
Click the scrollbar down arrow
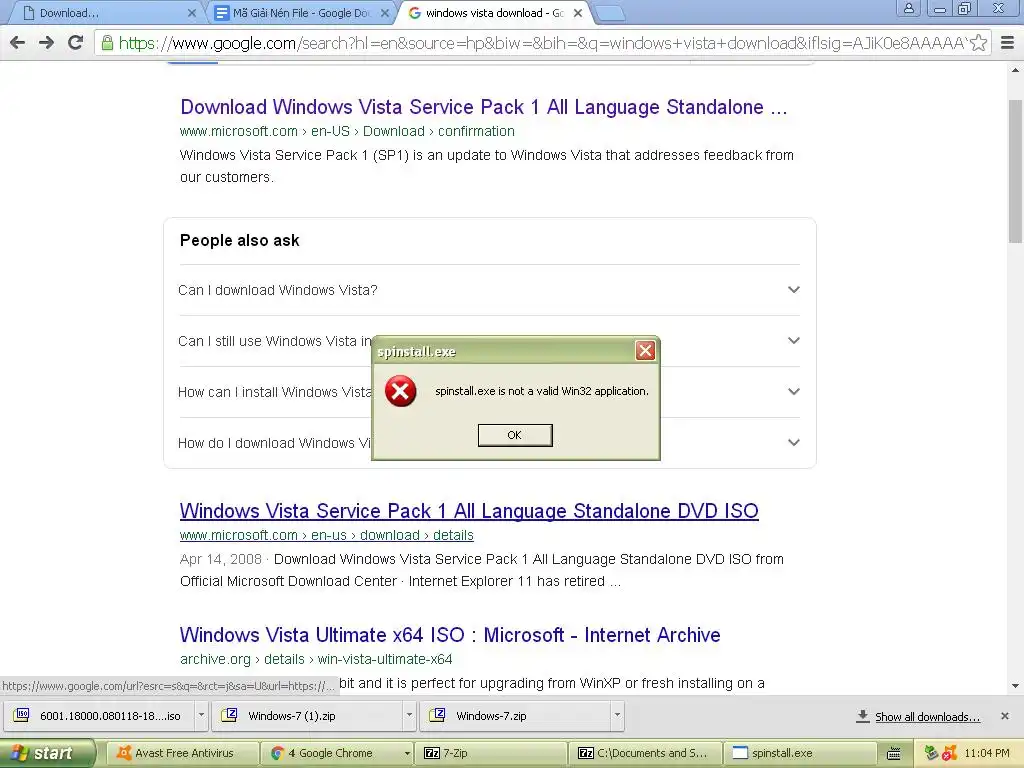tap(1015, 686)
